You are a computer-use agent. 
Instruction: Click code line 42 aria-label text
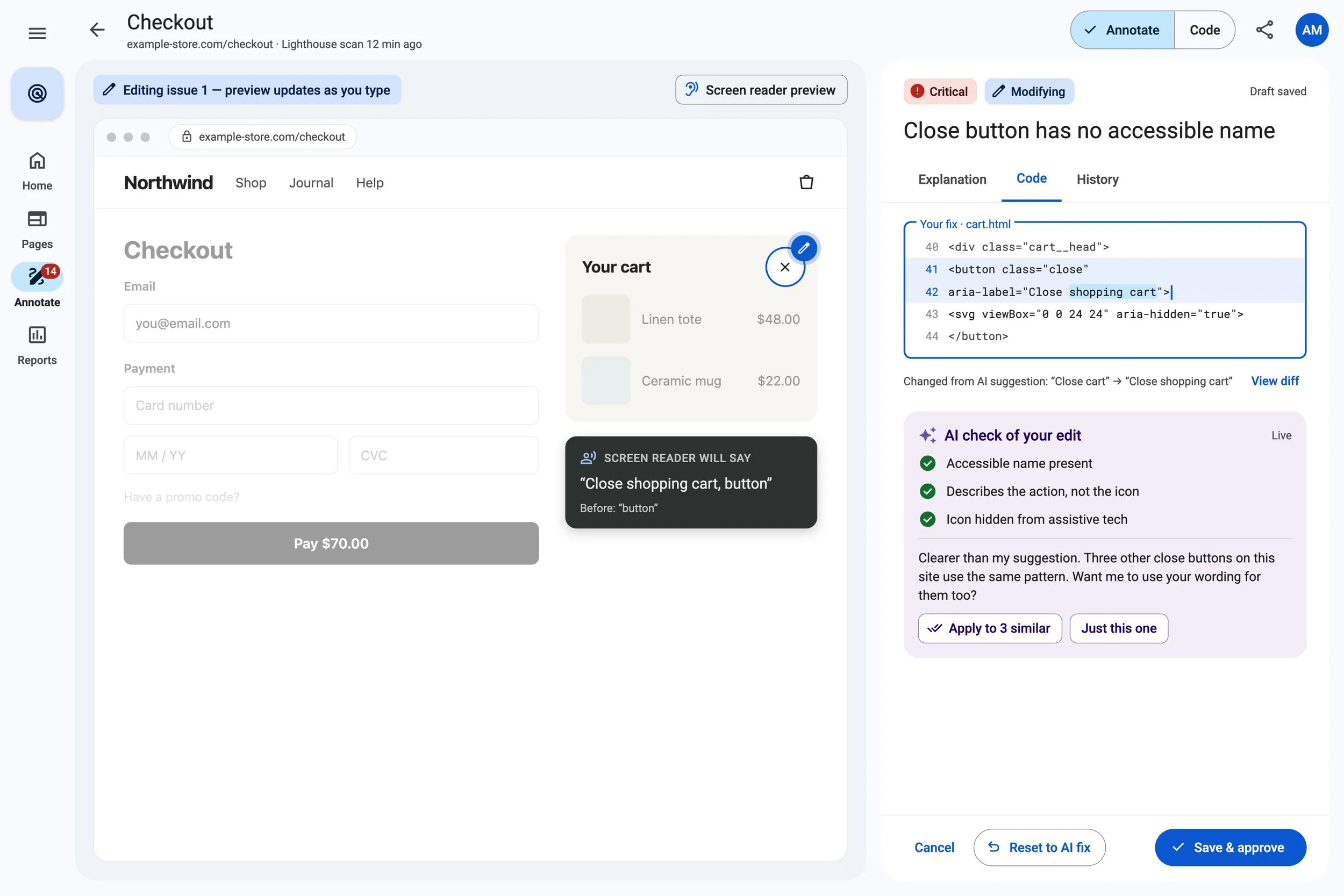[x=1059, y=292]
